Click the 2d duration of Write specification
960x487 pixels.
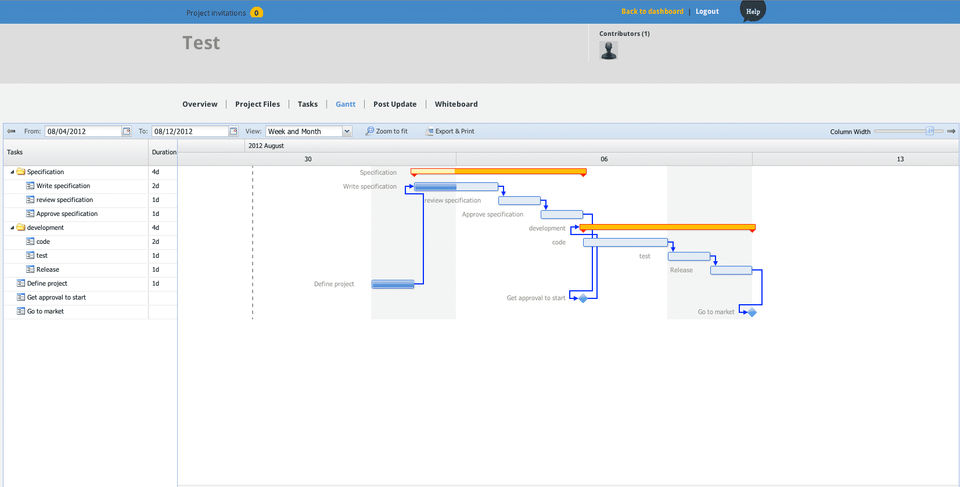(x=156, y=186)
